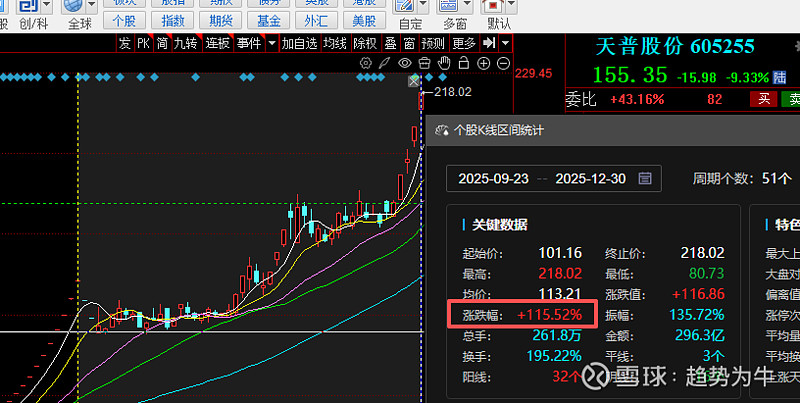Open the 预测 forecast item
This screenshot has width=800, height=403.
pos(433,43)
